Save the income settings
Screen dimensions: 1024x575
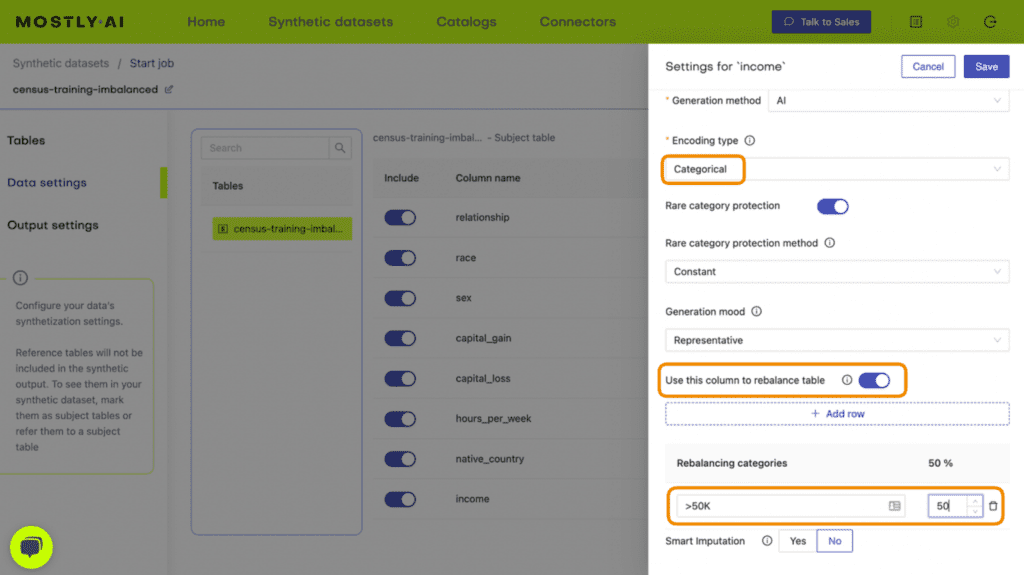(986, 67)
